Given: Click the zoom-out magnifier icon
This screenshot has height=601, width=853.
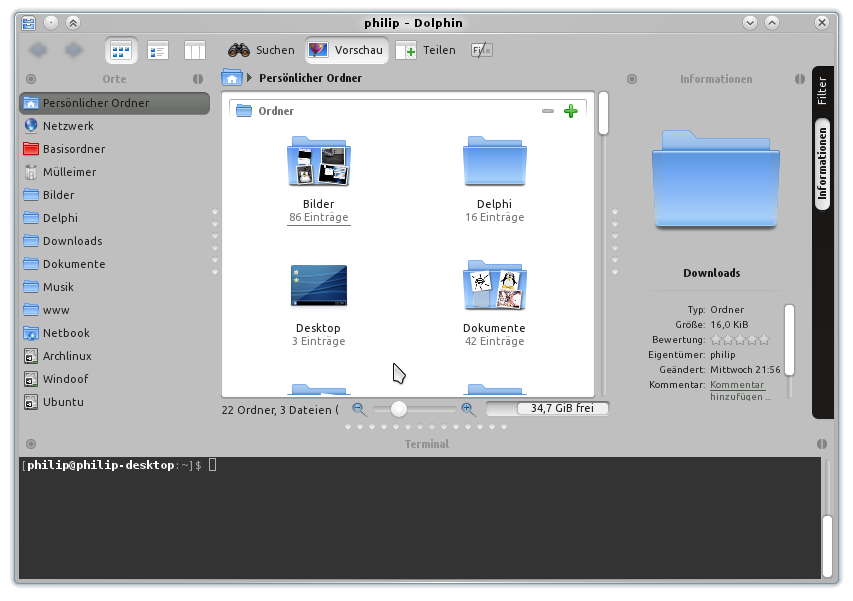Looking at the screenshot, I should (x=358, y=409).
